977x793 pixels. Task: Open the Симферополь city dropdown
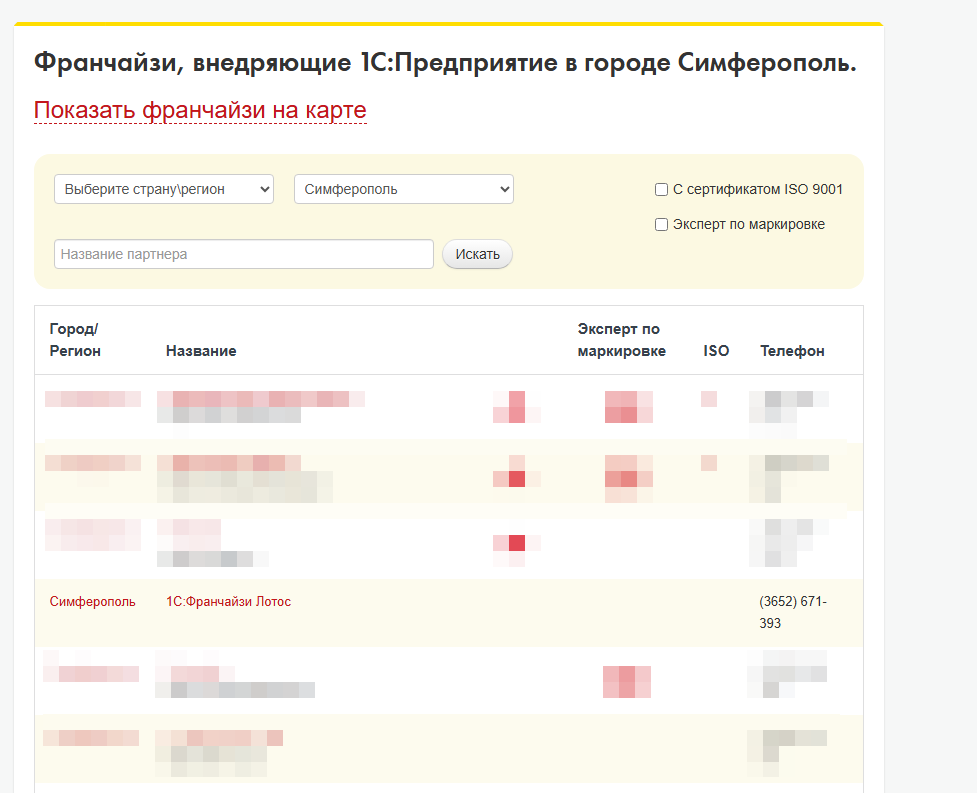pos(404,189)
